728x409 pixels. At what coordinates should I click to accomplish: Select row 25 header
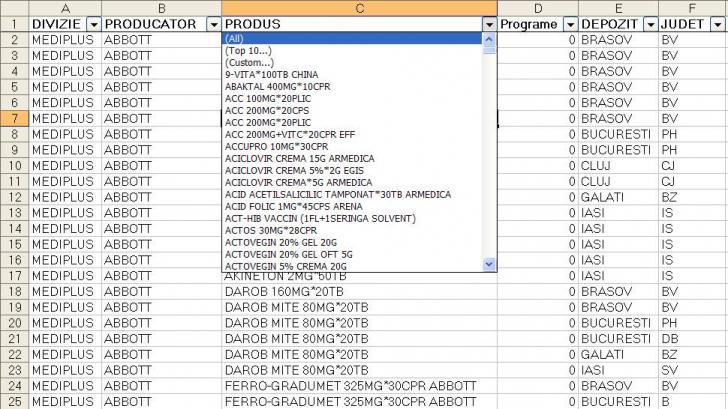[14, 402]
